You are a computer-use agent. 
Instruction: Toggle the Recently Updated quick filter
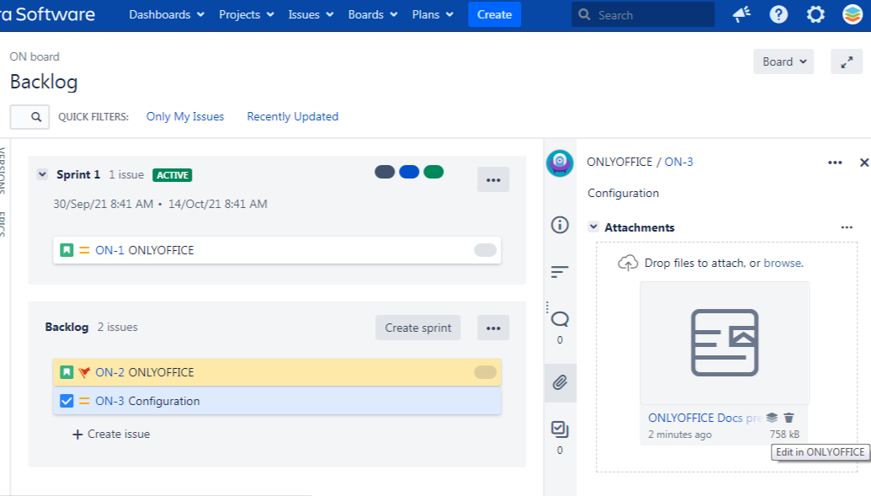click(x=292, y=117)
